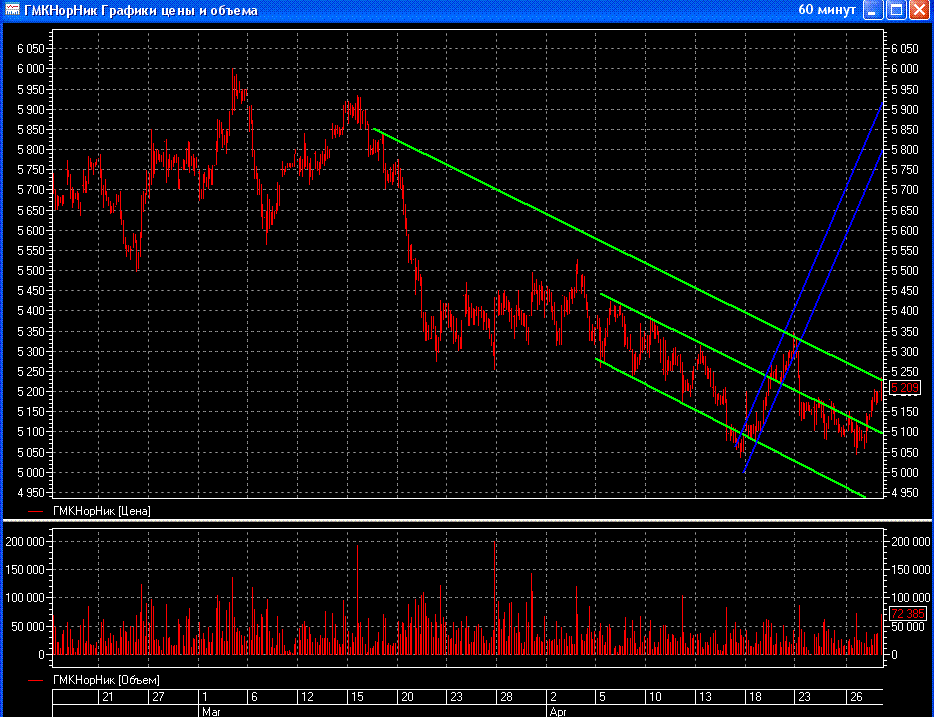This screenshot has height=717, width=934.
Task: Click date label '6' on the time axis
Action: click(x=254, y=697)
